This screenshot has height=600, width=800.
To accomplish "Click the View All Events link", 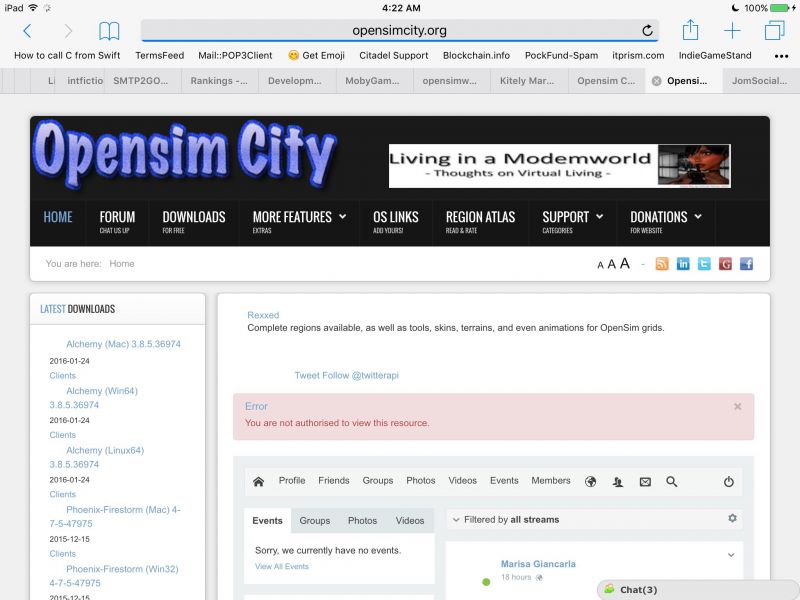I will [x=282, y=566].
